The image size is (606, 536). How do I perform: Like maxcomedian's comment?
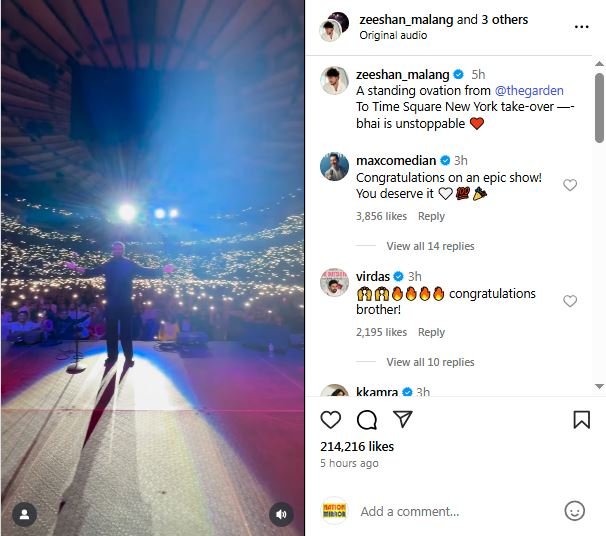(570, 185)
